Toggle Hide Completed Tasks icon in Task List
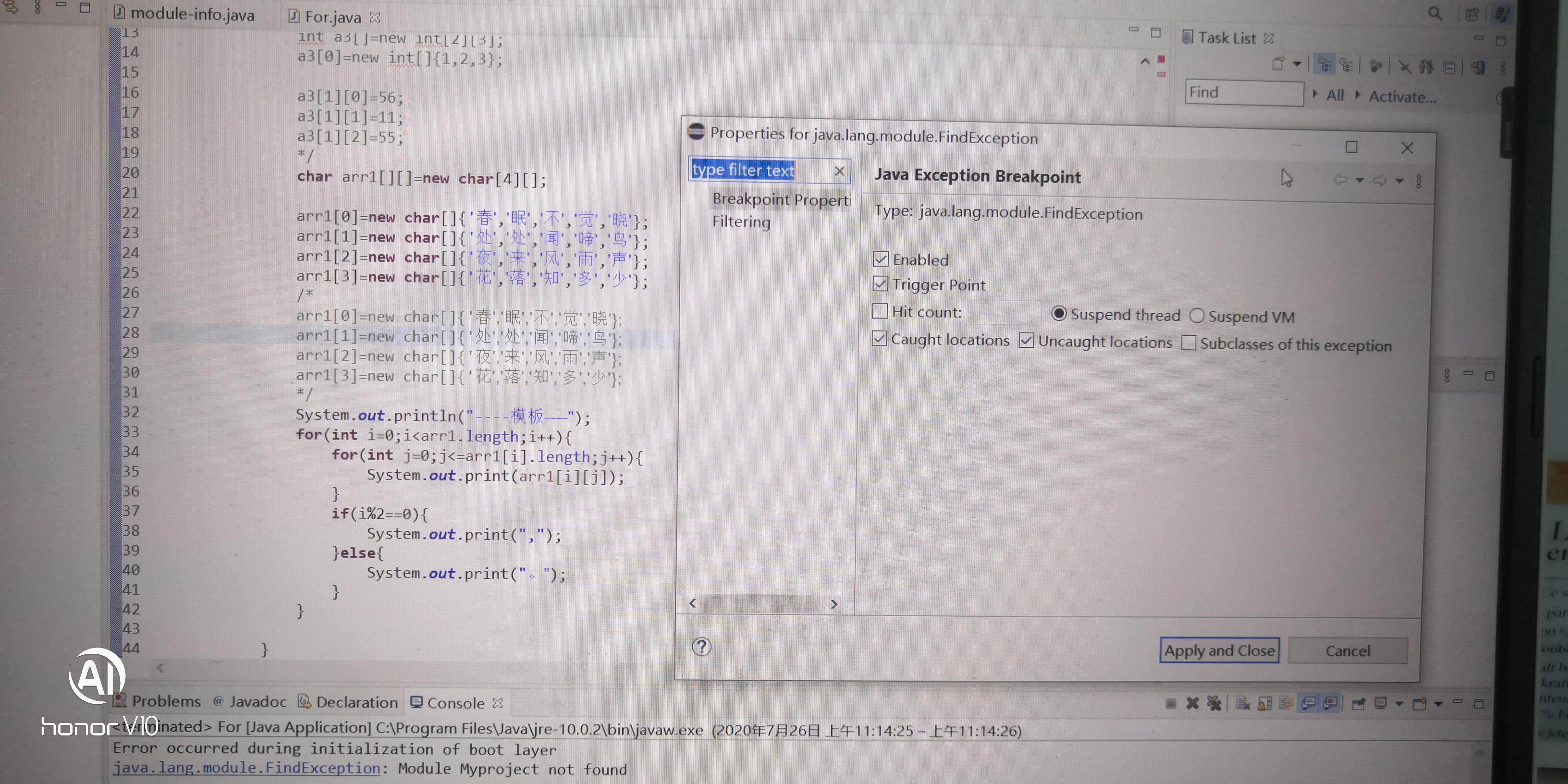The width and height of the screenshot is (1568, 784). pos(1404,66)
